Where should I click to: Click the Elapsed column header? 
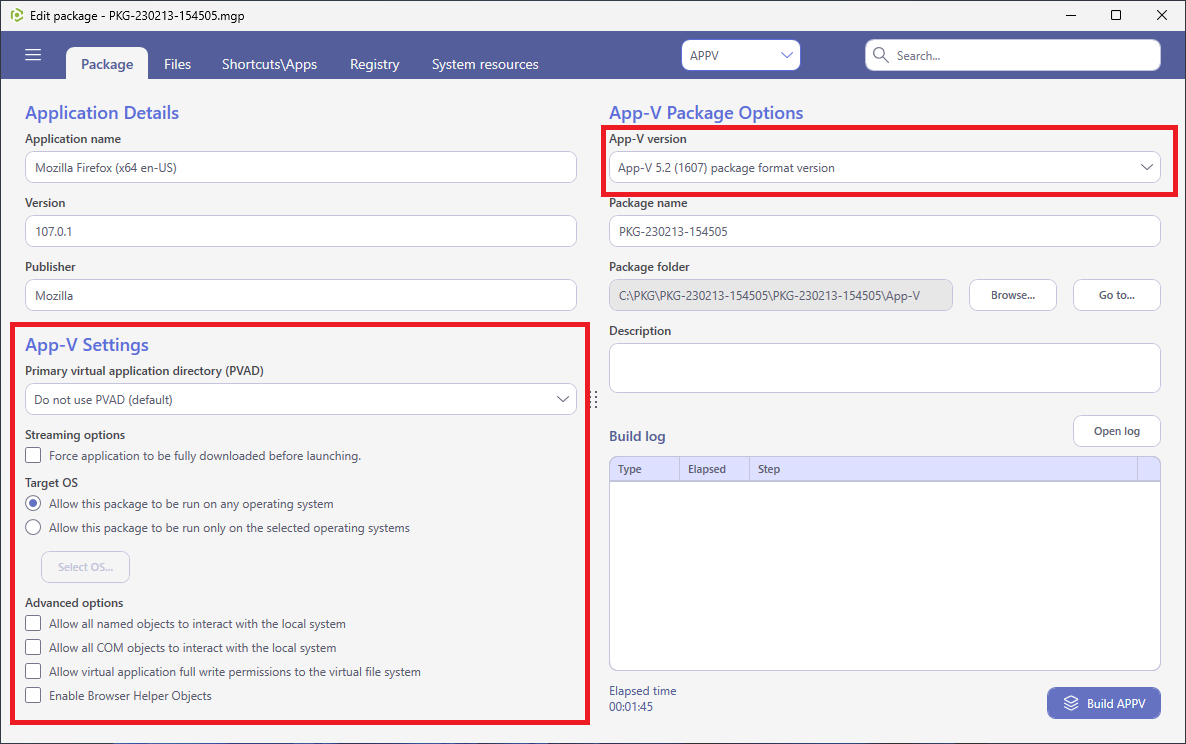714,469
